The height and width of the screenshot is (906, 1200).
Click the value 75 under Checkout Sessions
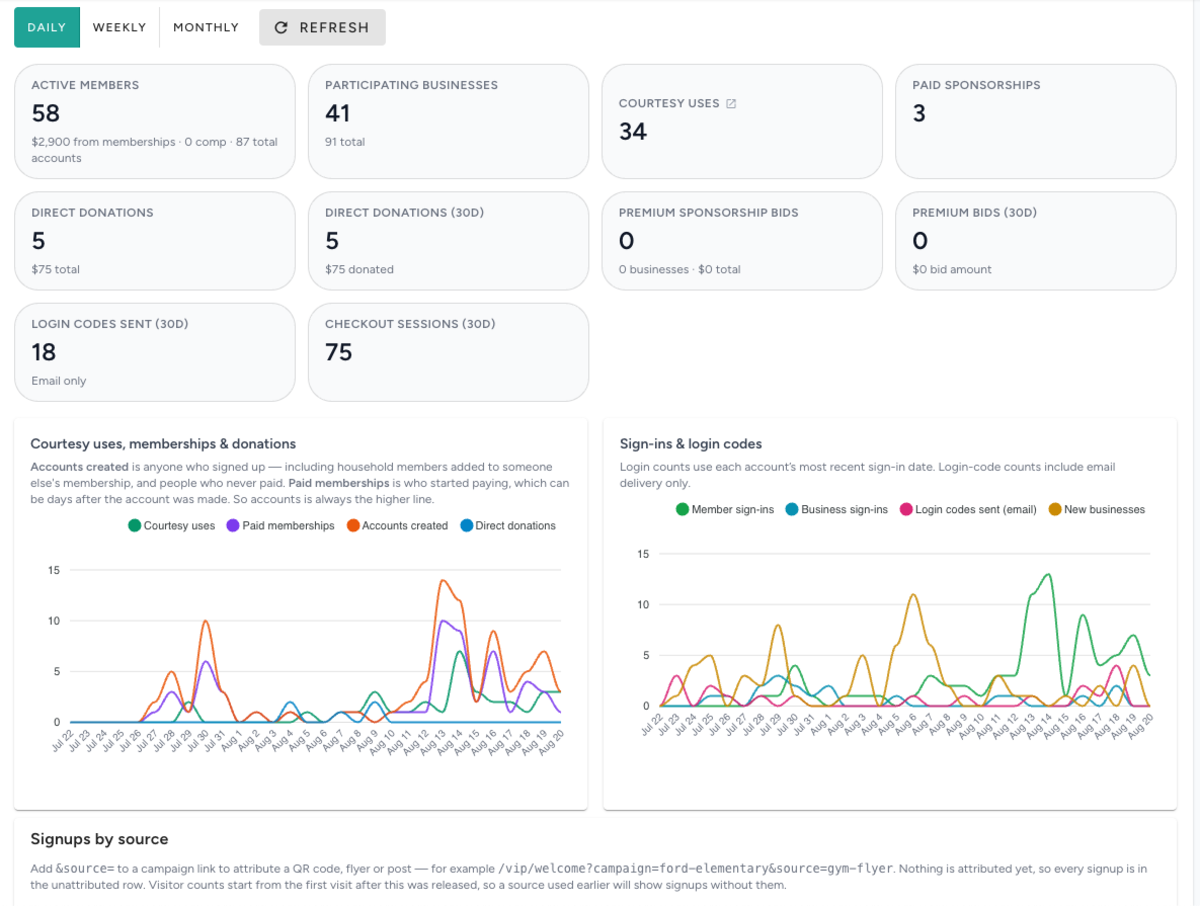tap(339, 352)
